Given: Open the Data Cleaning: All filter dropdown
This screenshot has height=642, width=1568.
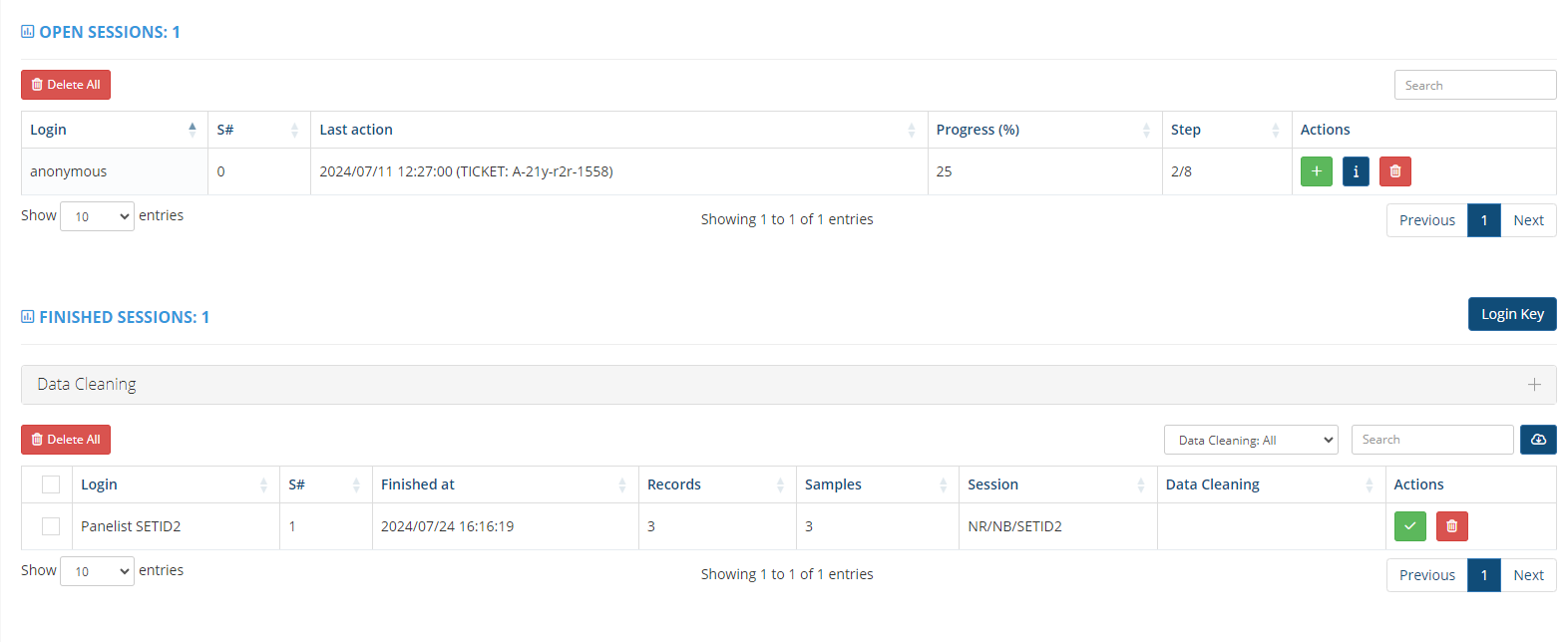Looking at the screenshot, I should pos(1251,440).
